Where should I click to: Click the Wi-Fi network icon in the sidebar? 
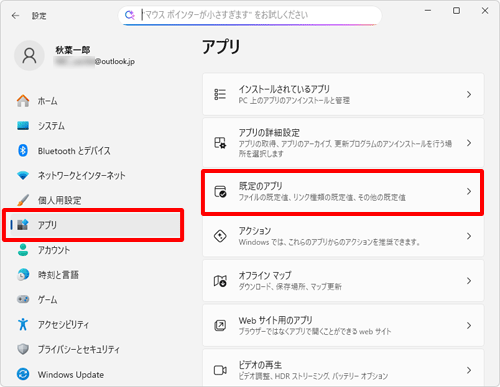click(x=23, y=175)
